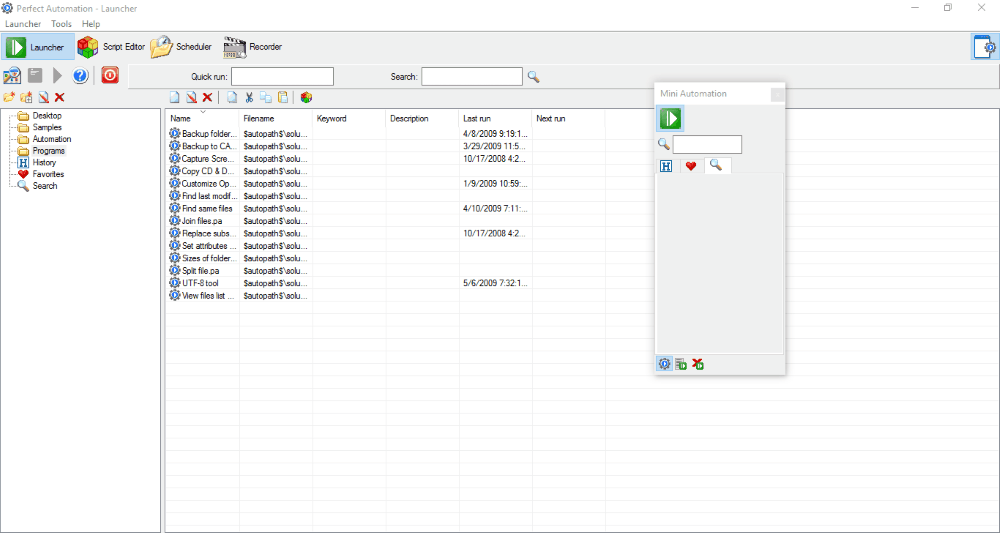1000x533 pixels.
Task: Select the 'Split file.pa' script row
Action: (x=385, y=270)
